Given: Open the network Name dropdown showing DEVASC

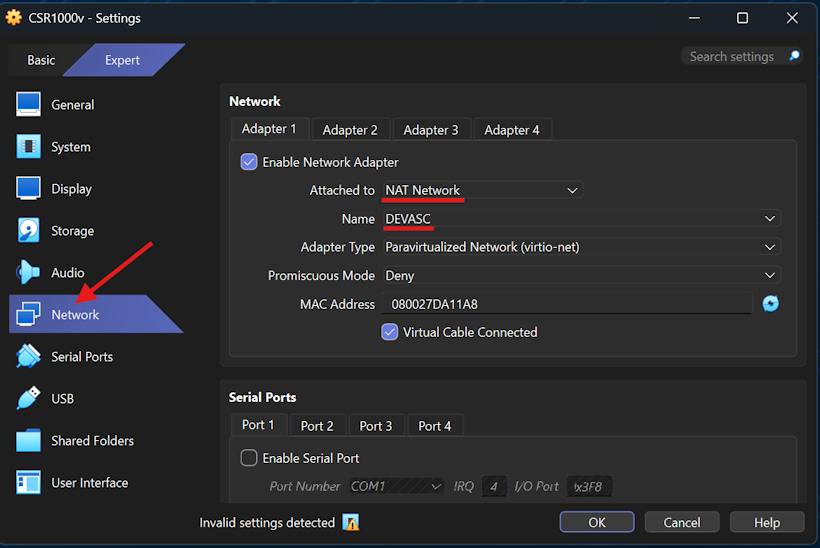Looking at the screenshot, I should (x=581, y=219).
